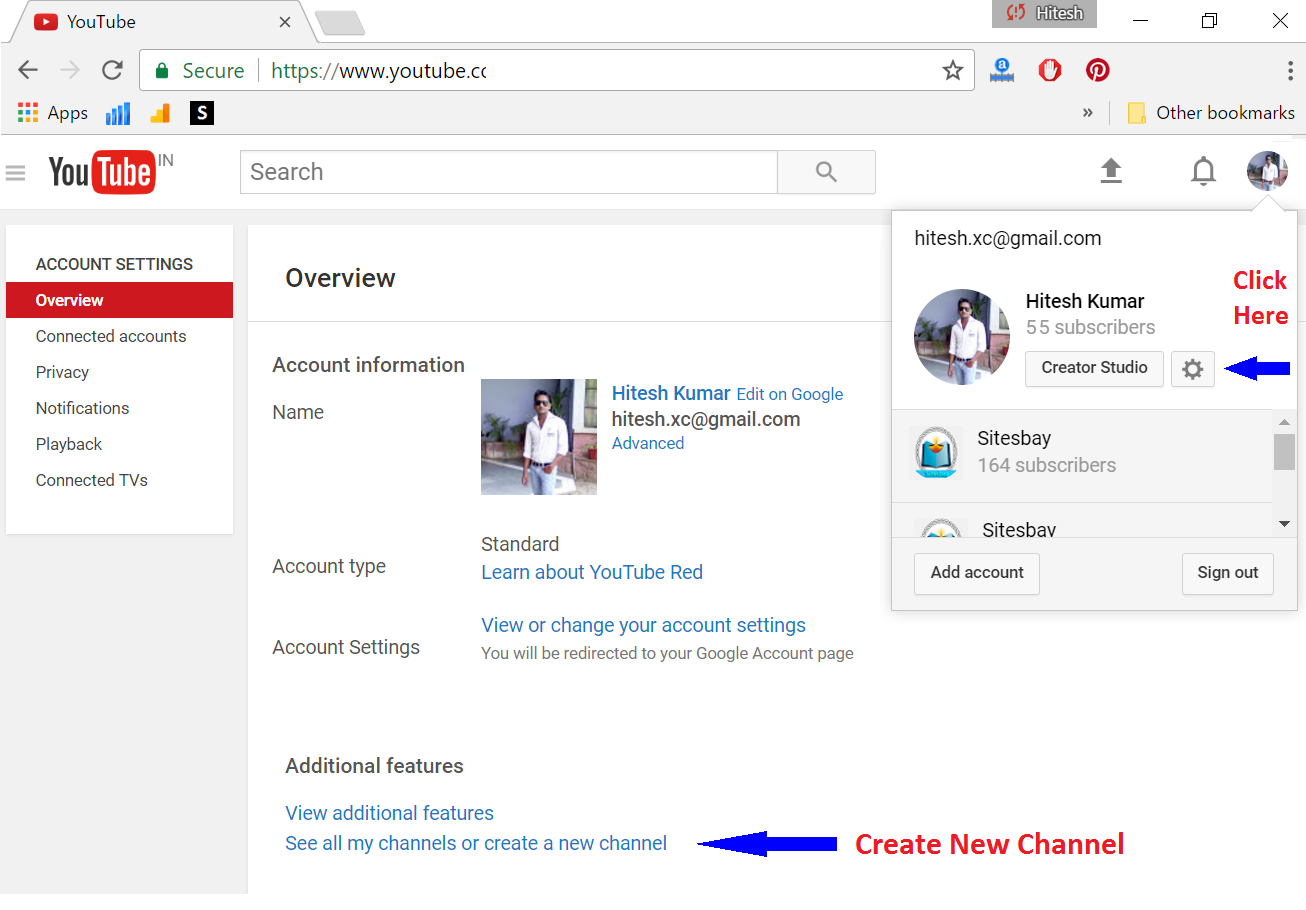Click hitesh.xc@gmail.com in the popup header
Viewport: 1306px width, 910px height.
pyautogui.click(x=1008, y=238)
